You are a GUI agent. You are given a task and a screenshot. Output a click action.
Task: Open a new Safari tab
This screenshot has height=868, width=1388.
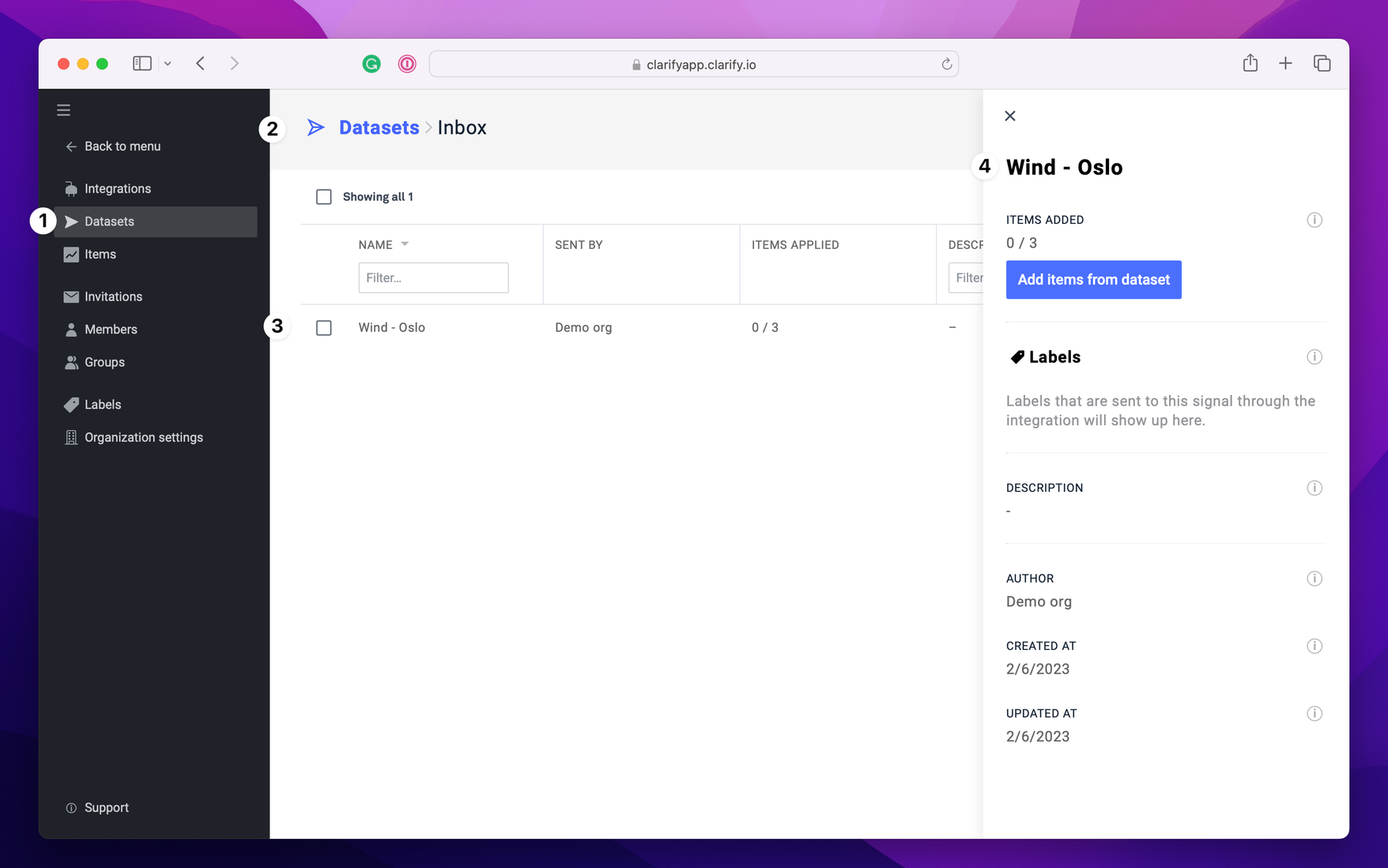[1285, 63]
